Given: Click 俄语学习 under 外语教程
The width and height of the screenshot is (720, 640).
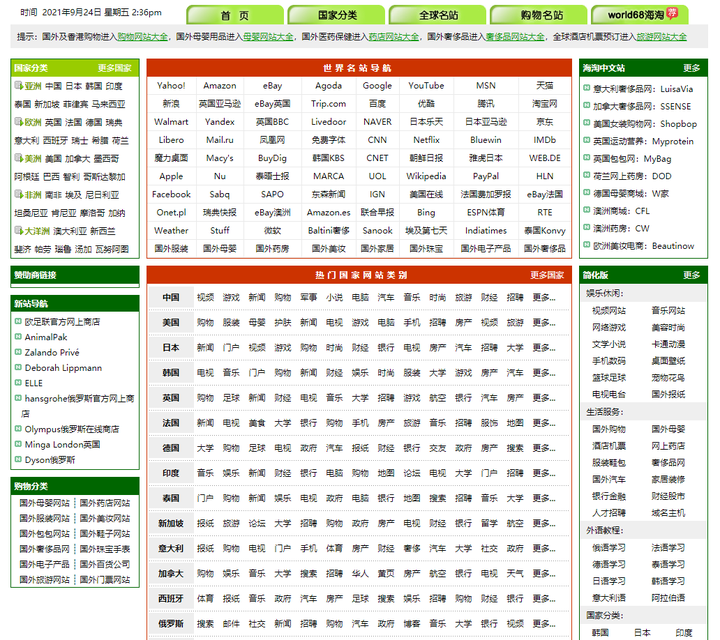Looking at the screenshot, I should click(x=609, y=548).
